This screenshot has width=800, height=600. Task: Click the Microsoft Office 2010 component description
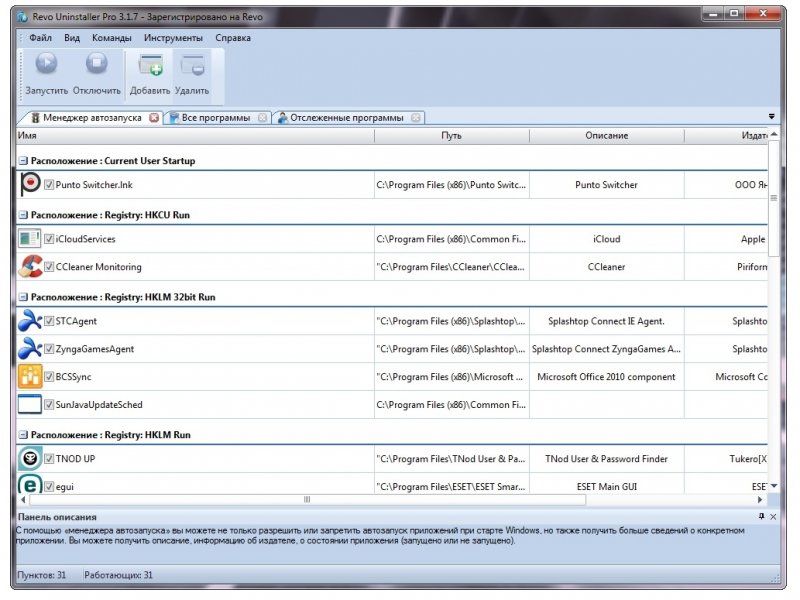pyautogui.click(x=606, y=377)
